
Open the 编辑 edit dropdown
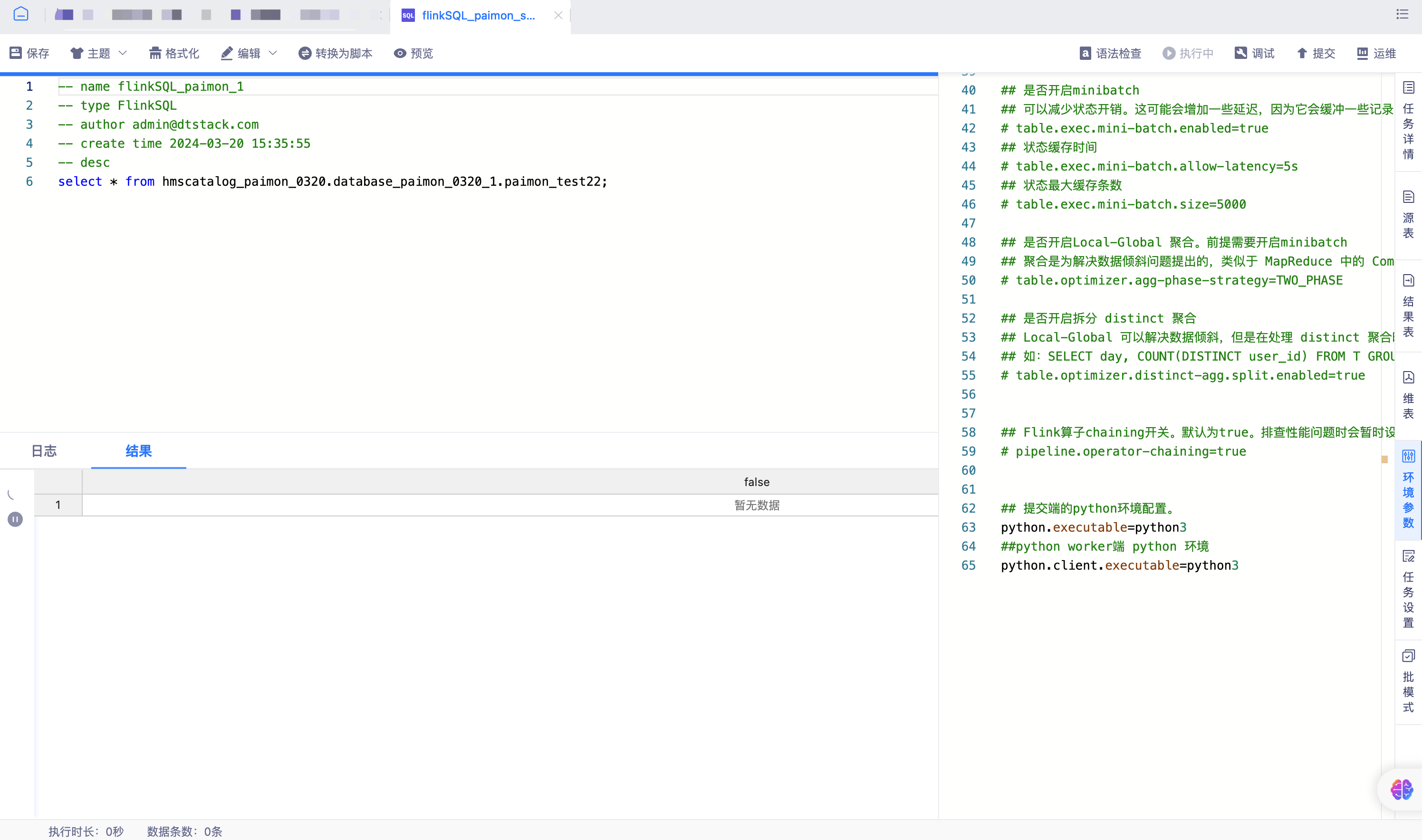pyautogui.click(x=249, y=53)
